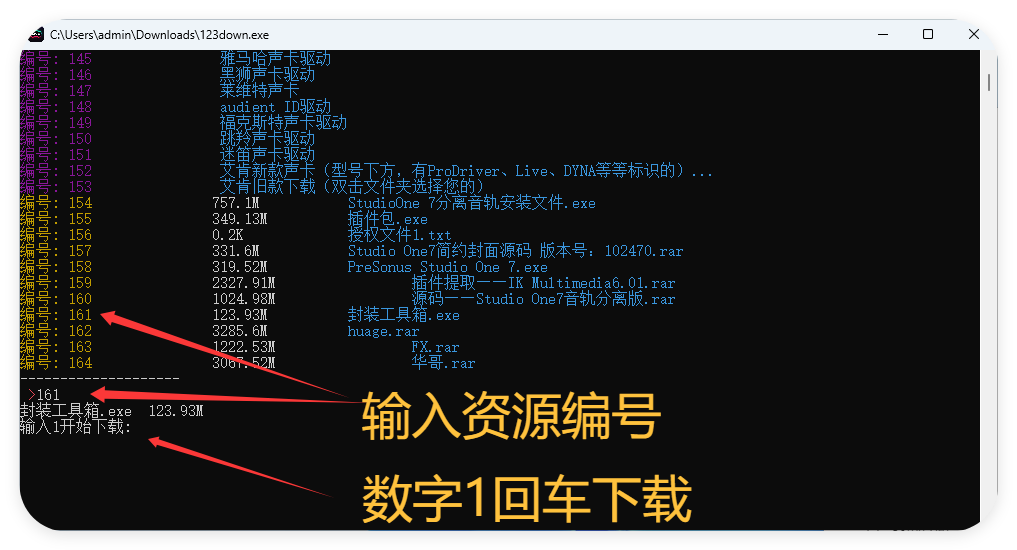1017x550 pixels.
Task: Click the blue 封装工具箱.exe filename in the numbered list
Action: pos(403,315)
